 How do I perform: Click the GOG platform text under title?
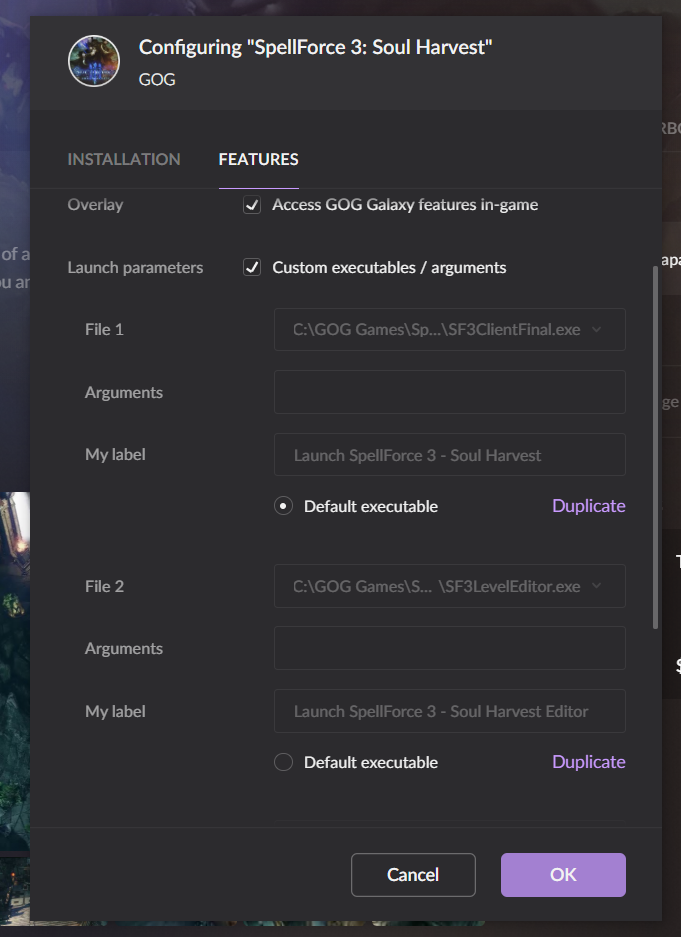(157, 79)
